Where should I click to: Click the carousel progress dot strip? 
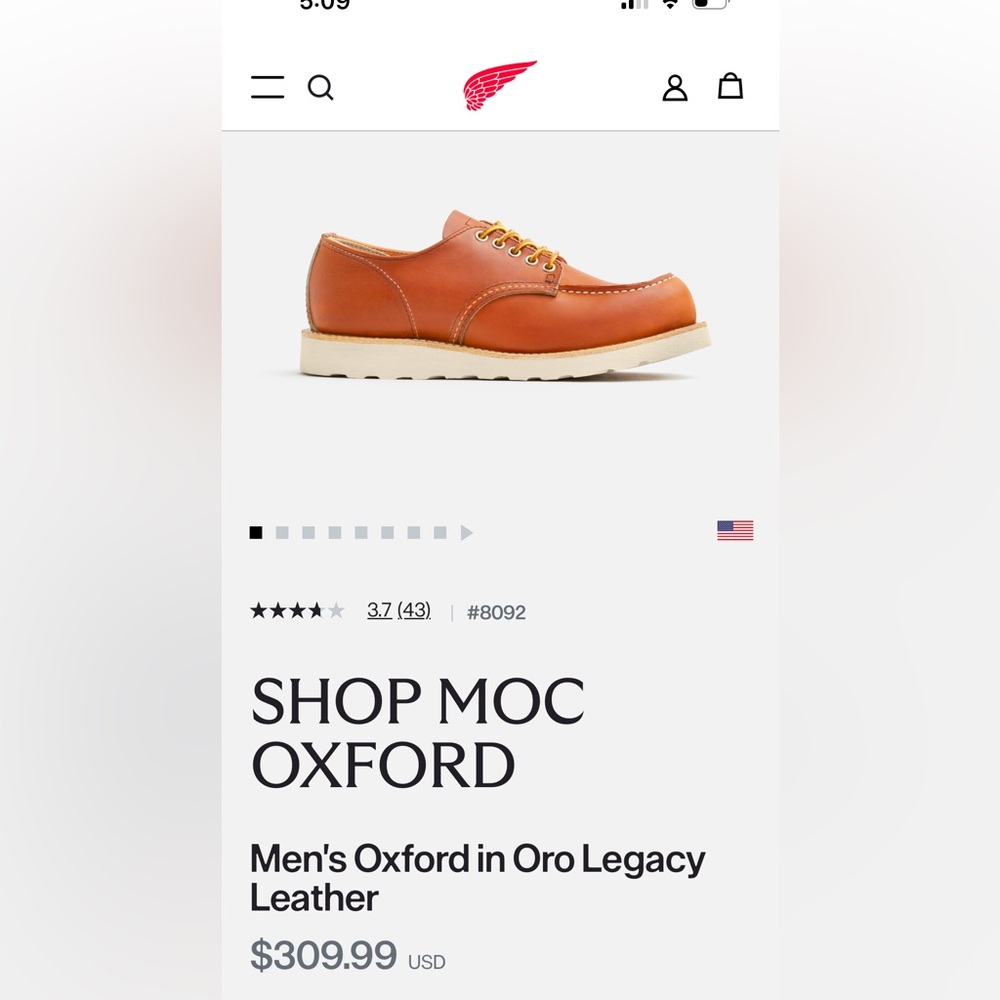tap(345, 532)
